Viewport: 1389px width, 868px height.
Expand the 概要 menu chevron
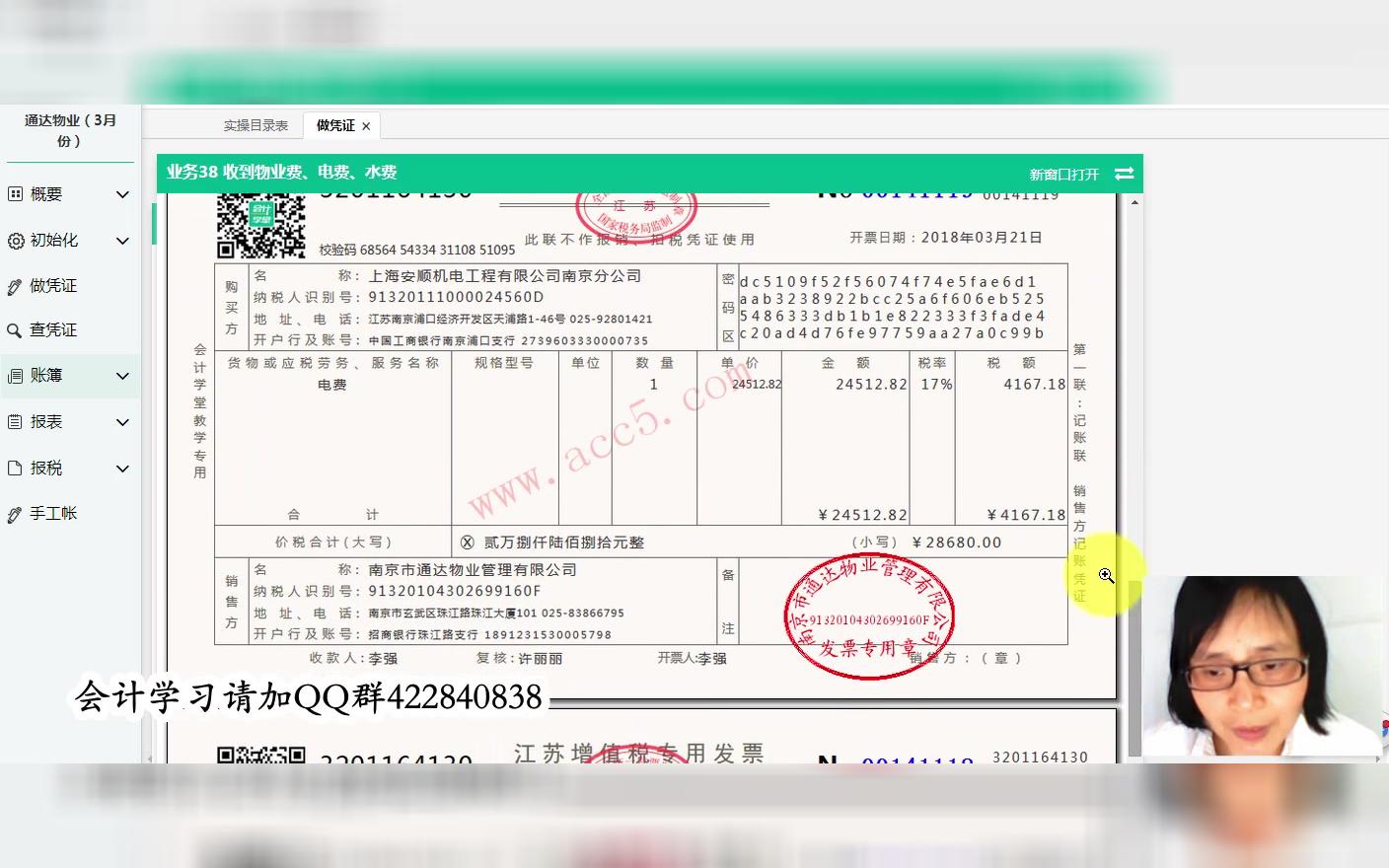pos(122,194)
